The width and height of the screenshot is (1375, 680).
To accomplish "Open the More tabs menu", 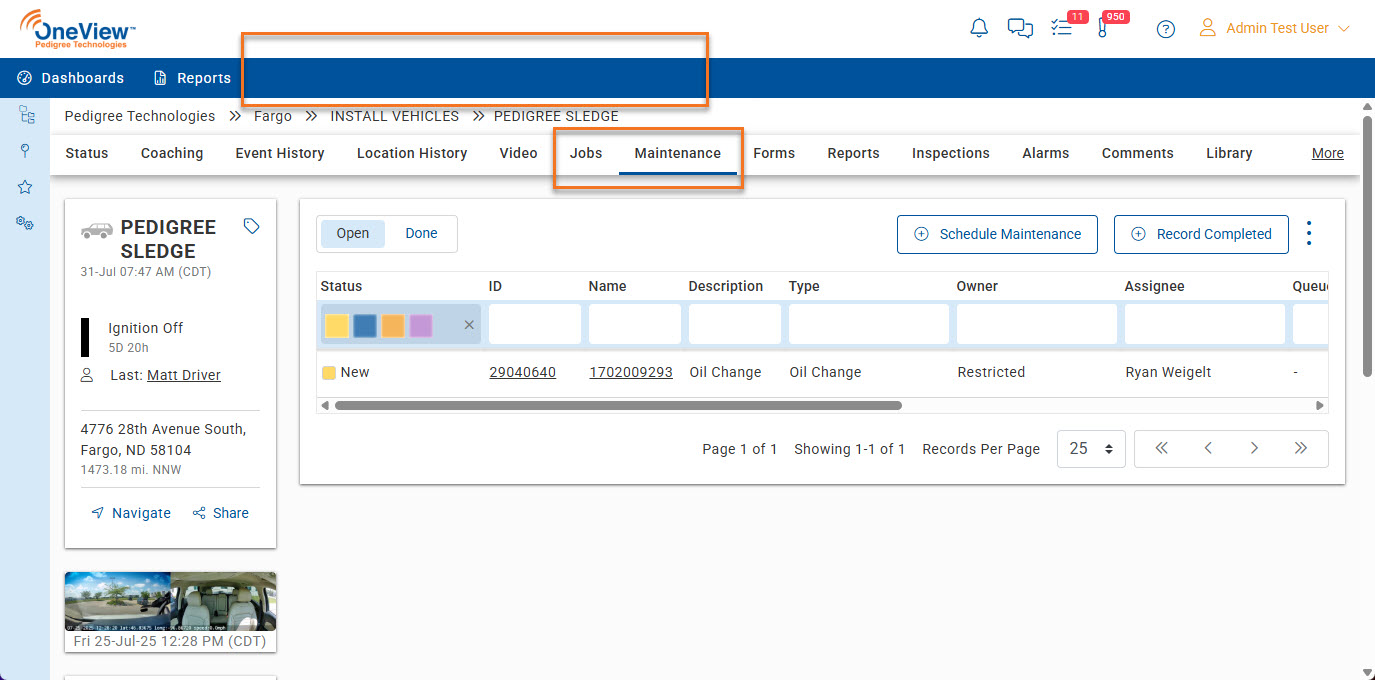I will 1327,153.
